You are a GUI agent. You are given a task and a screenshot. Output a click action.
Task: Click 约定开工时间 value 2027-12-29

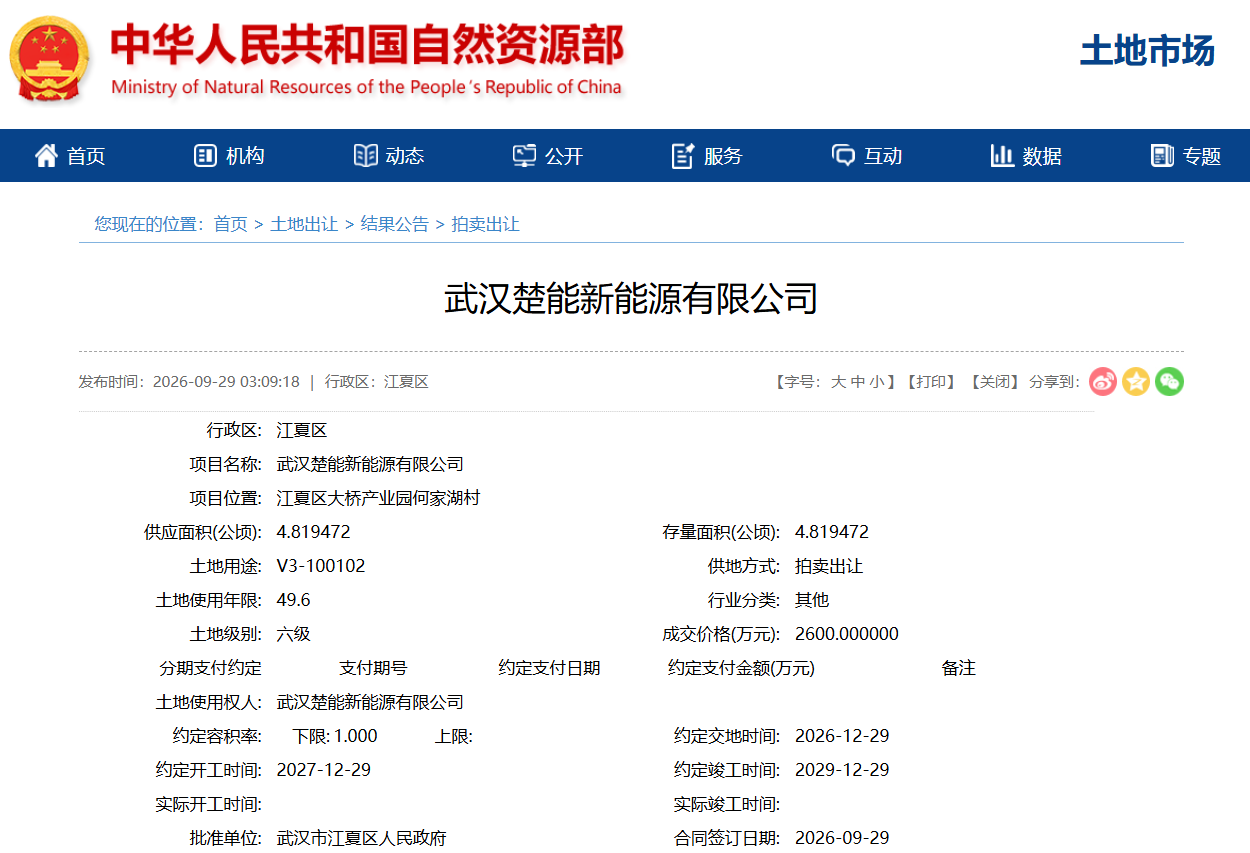[x=323, y=770]
